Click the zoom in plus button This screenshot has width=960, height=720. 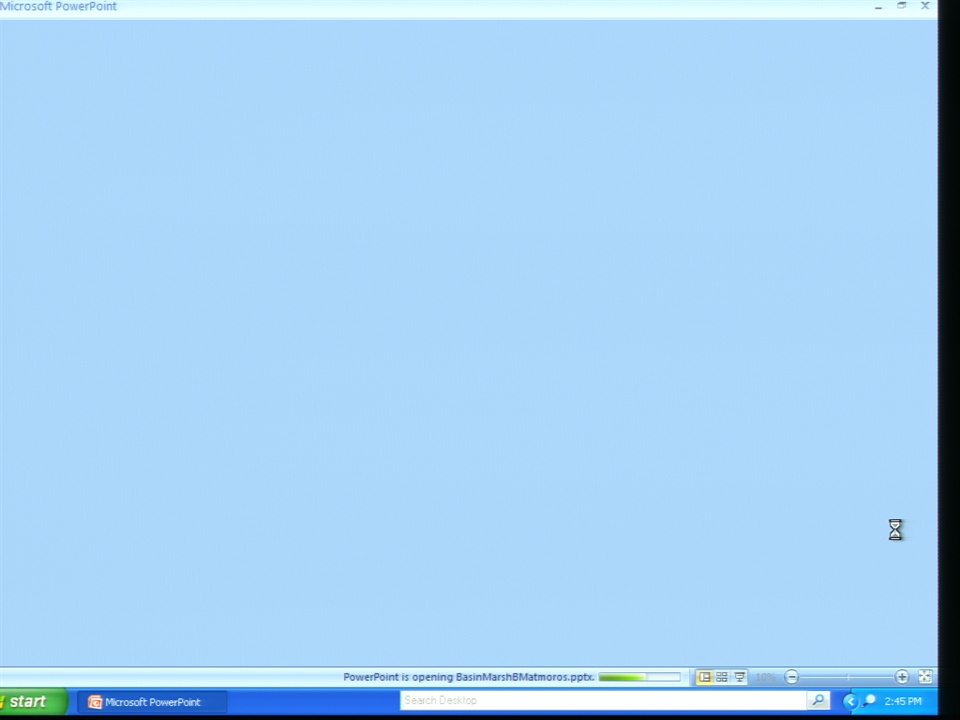pyautogui.click(x=902, y=677)
